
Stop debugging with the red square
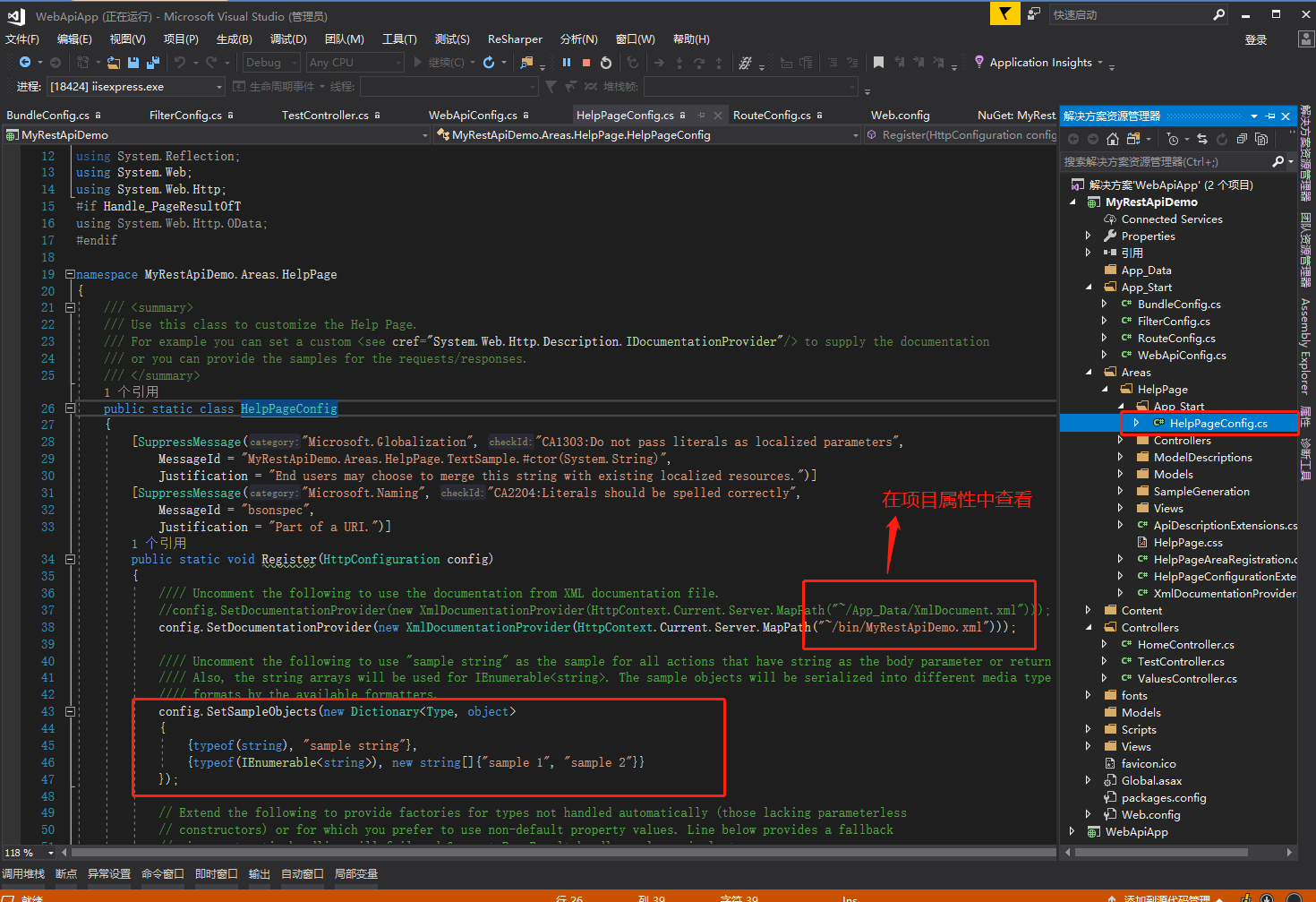pos(586,63)
